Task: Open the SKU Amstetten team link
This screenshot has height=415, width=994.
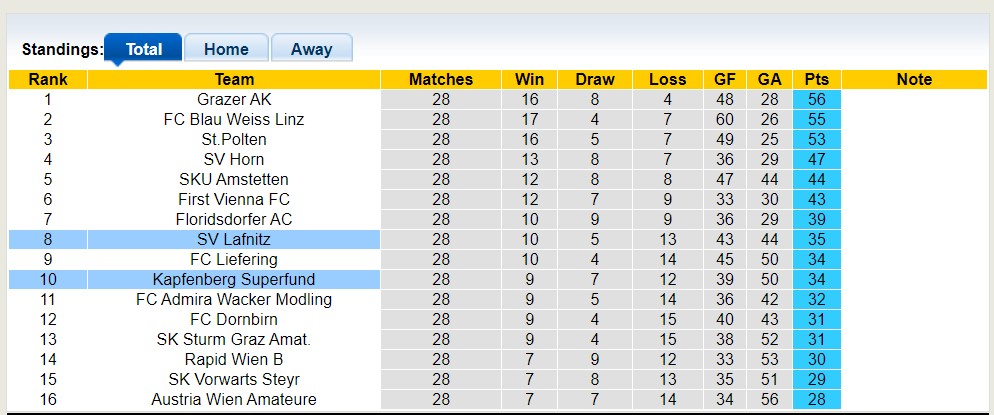Action: [234, 179]
